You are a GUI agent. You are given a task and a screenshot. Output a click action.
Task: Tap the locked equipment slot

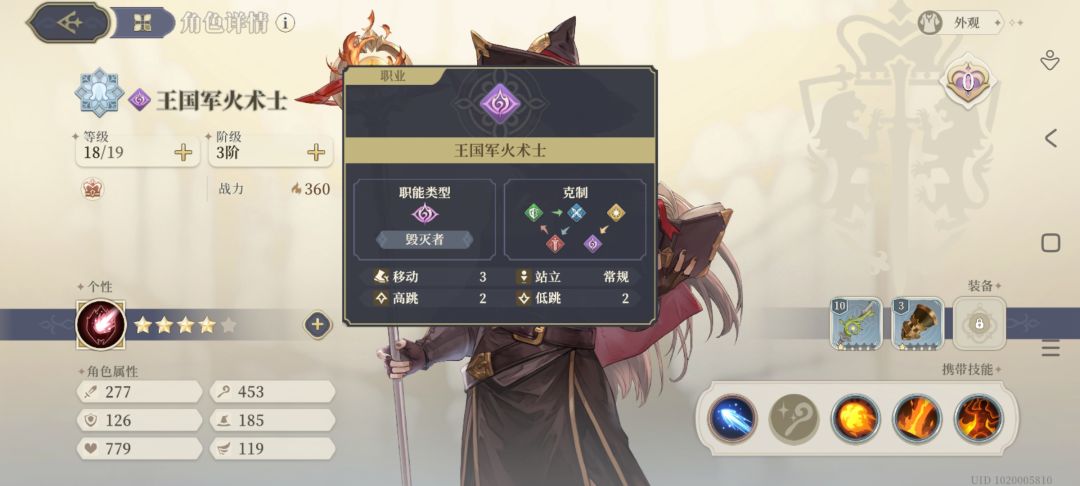tap(979, 324)
